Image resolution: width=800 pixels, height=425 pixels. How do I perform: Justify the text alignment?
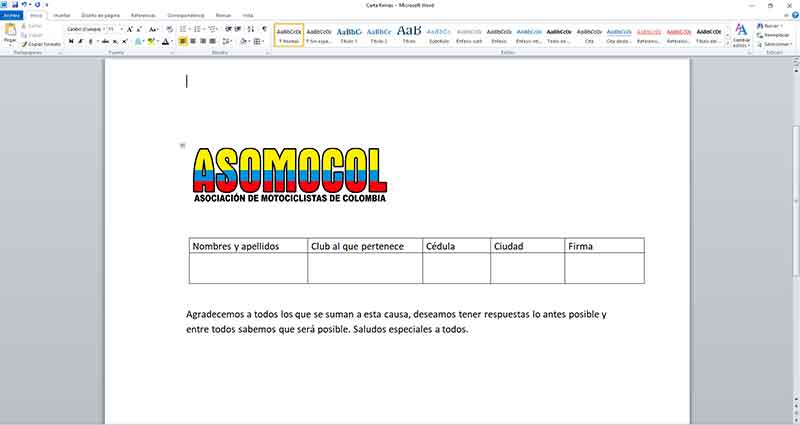(212, 41)
